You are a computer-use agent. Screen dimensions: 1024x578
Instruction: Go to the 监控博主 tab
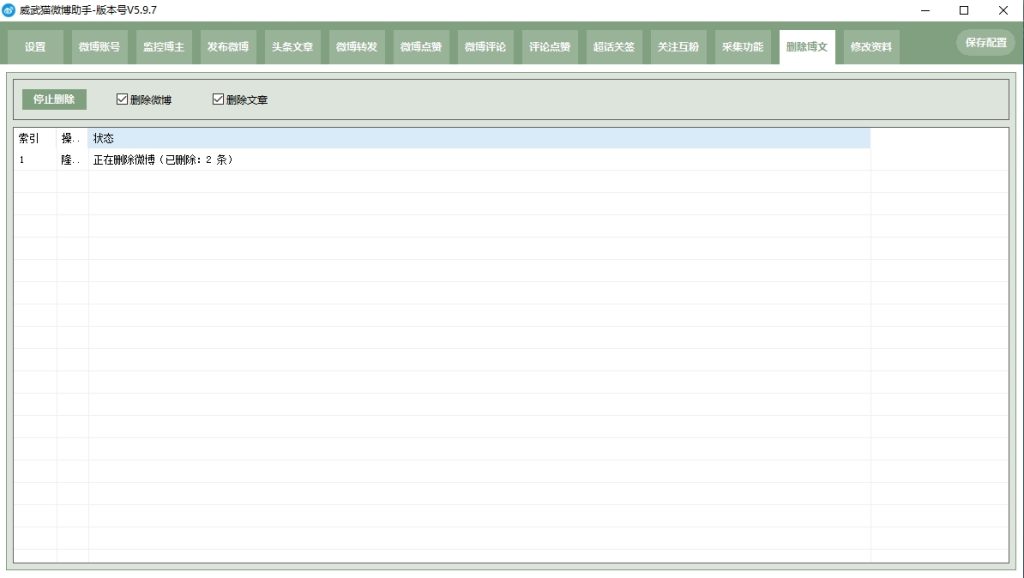pyautogui.click(x=163, y=47)
